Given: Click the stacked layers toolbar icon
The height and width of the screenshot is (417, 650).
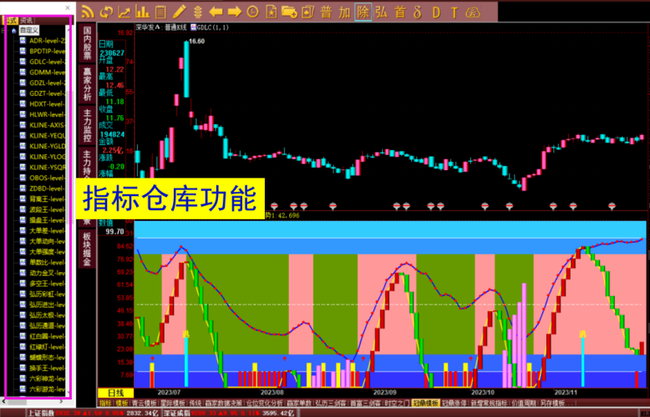Looking at the screenshot, I should [x=197, y=12].
